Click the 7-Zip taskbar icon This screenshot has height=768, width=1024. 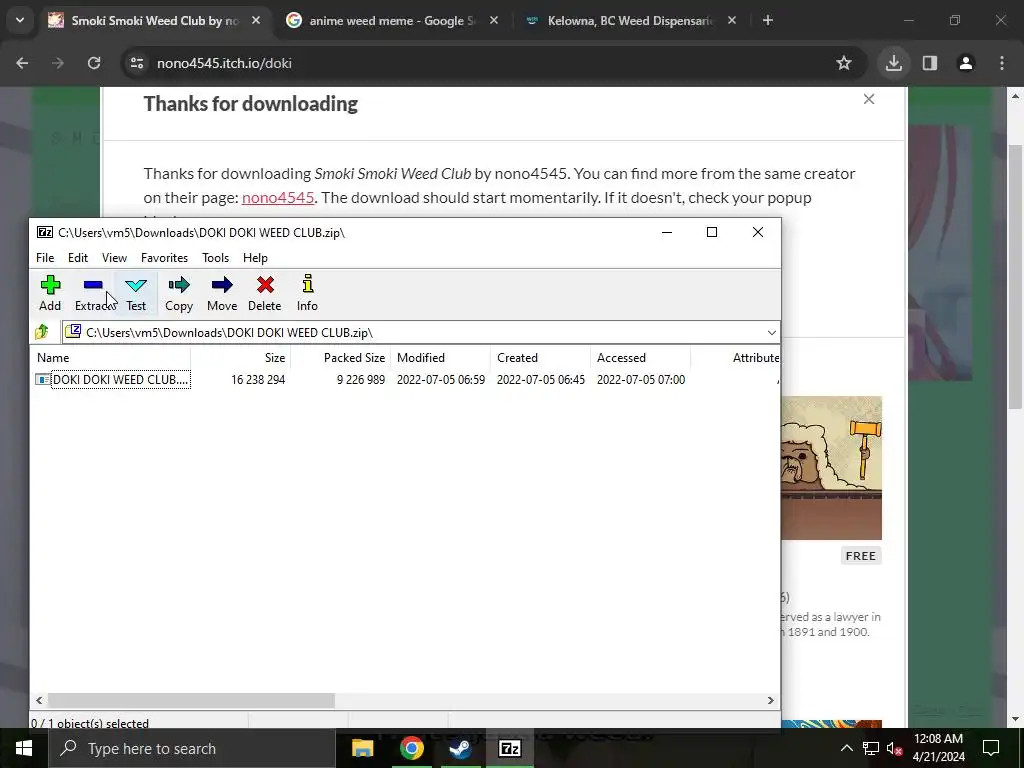509,748
